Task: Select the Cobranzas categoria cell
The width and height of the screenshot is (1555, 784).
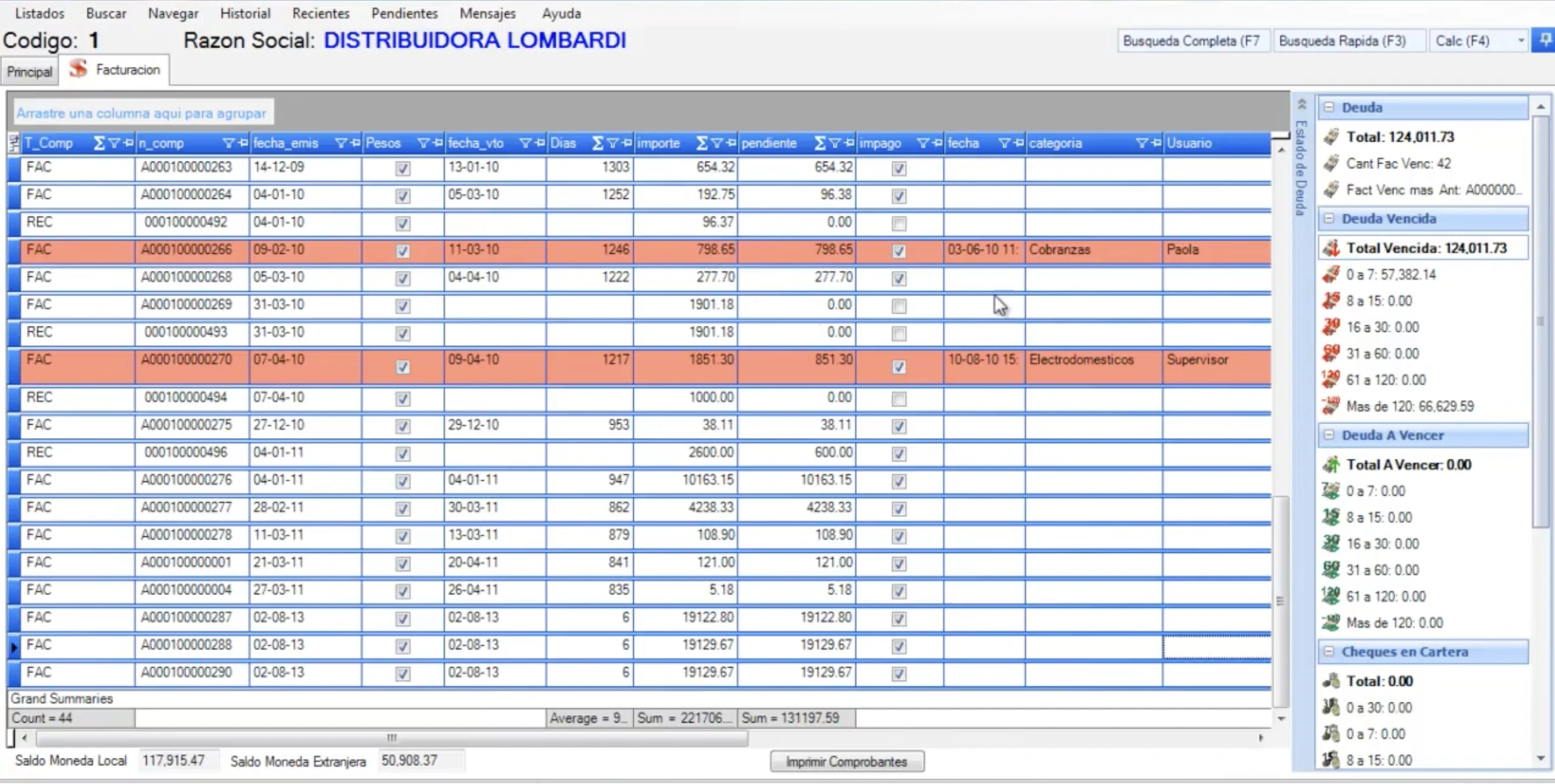Action: pyautogui.click(x=1093, y=250)
